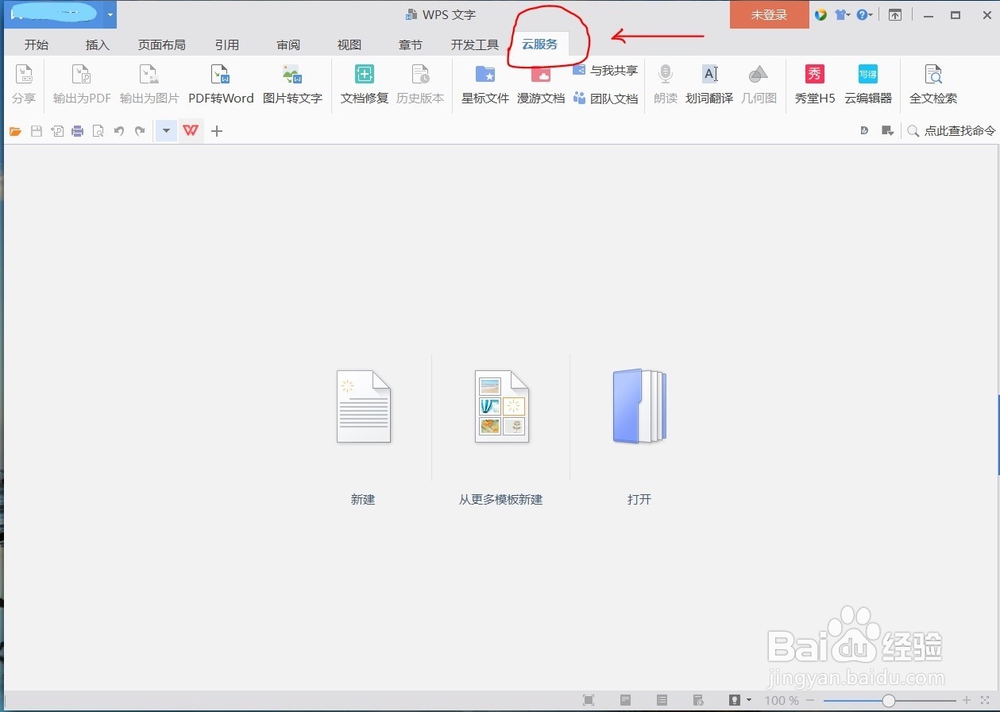Expand the WPS application menu arrow

pyautogui.click(x=110, y=15)
